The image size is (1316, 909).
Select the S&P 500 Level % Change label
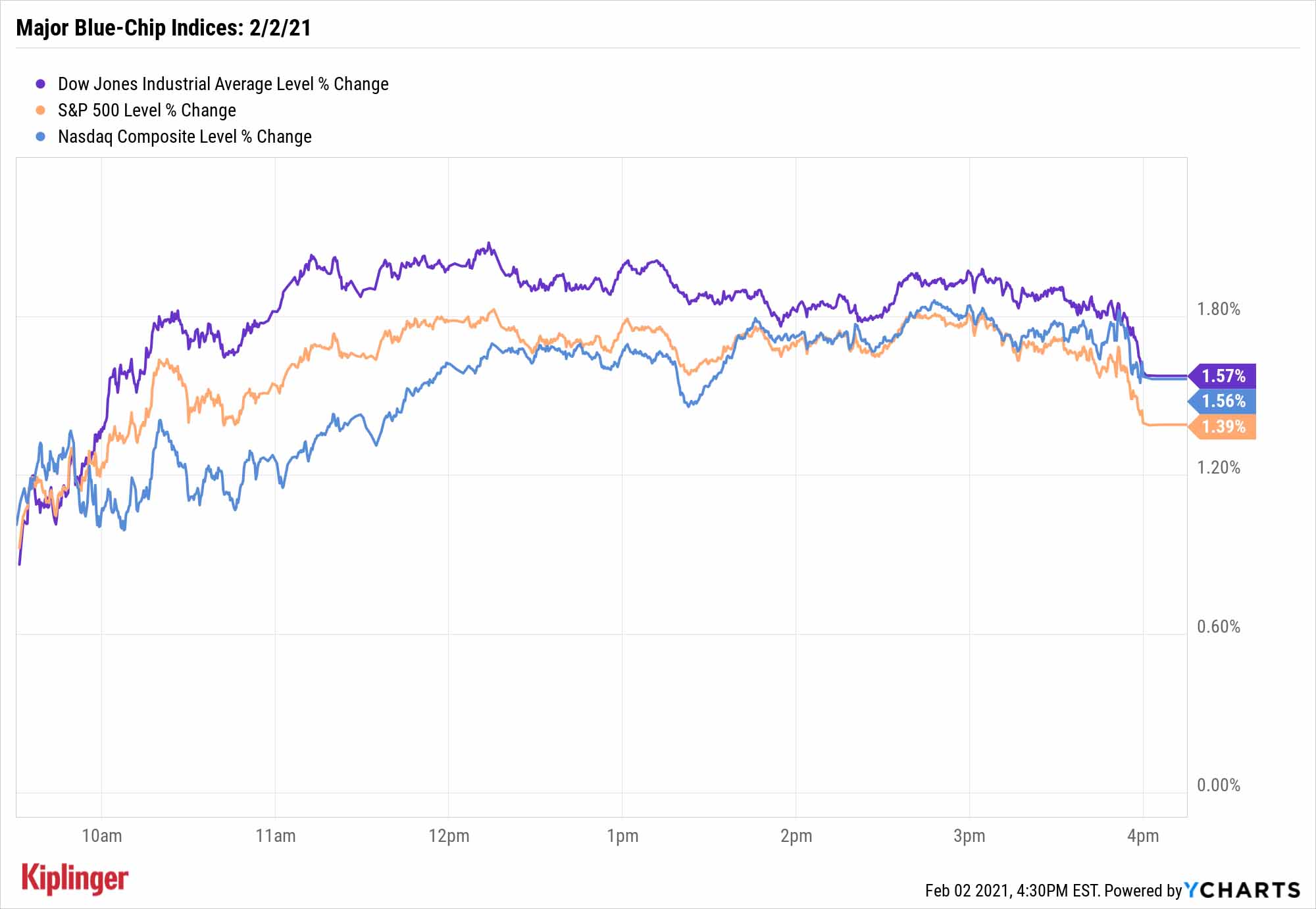tap(147, 111)
